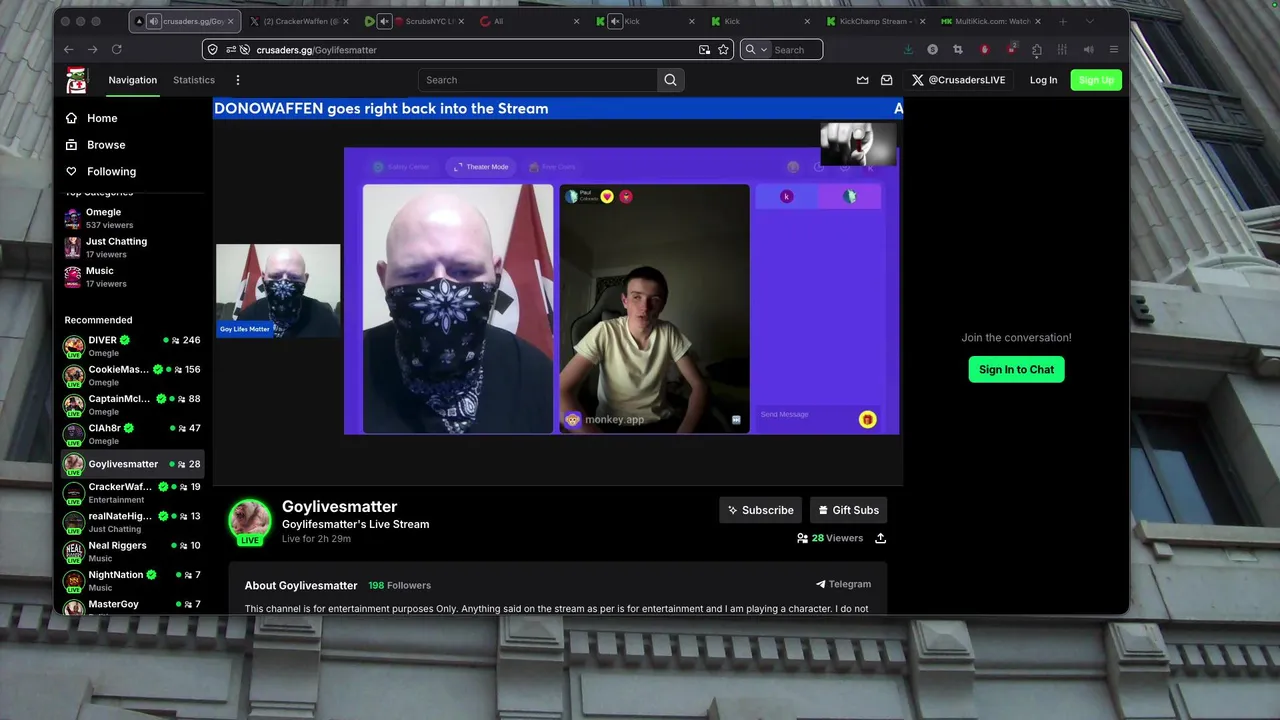Open the Omegle category
The image size is (1280, 720).
click(133, 218)
